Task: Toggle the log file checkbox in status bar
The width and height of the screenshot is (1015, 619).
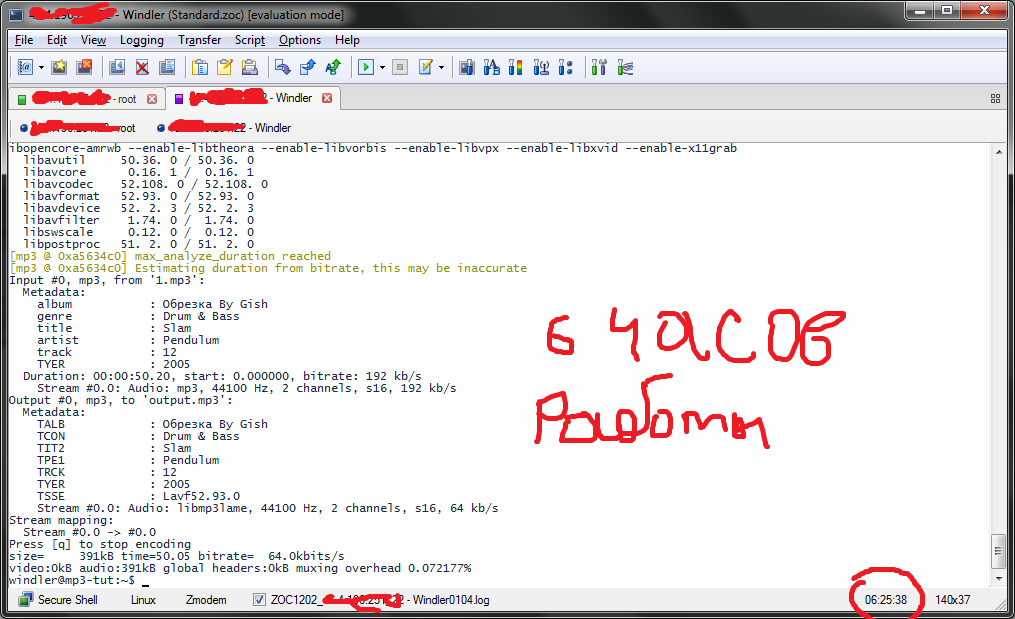Action: point(259,600)
